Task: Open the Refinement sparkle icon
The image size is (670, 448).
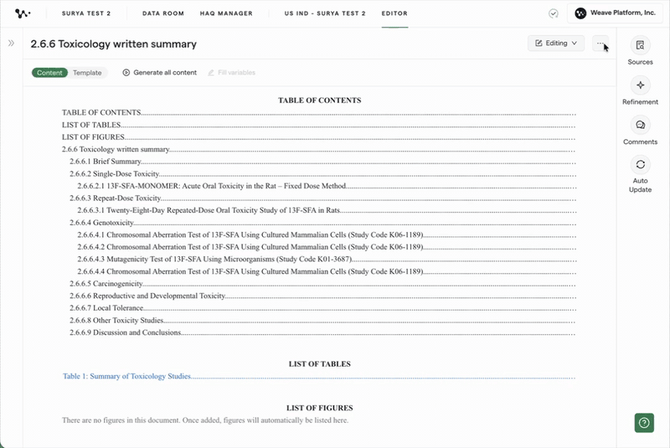Action: (640, 85)
